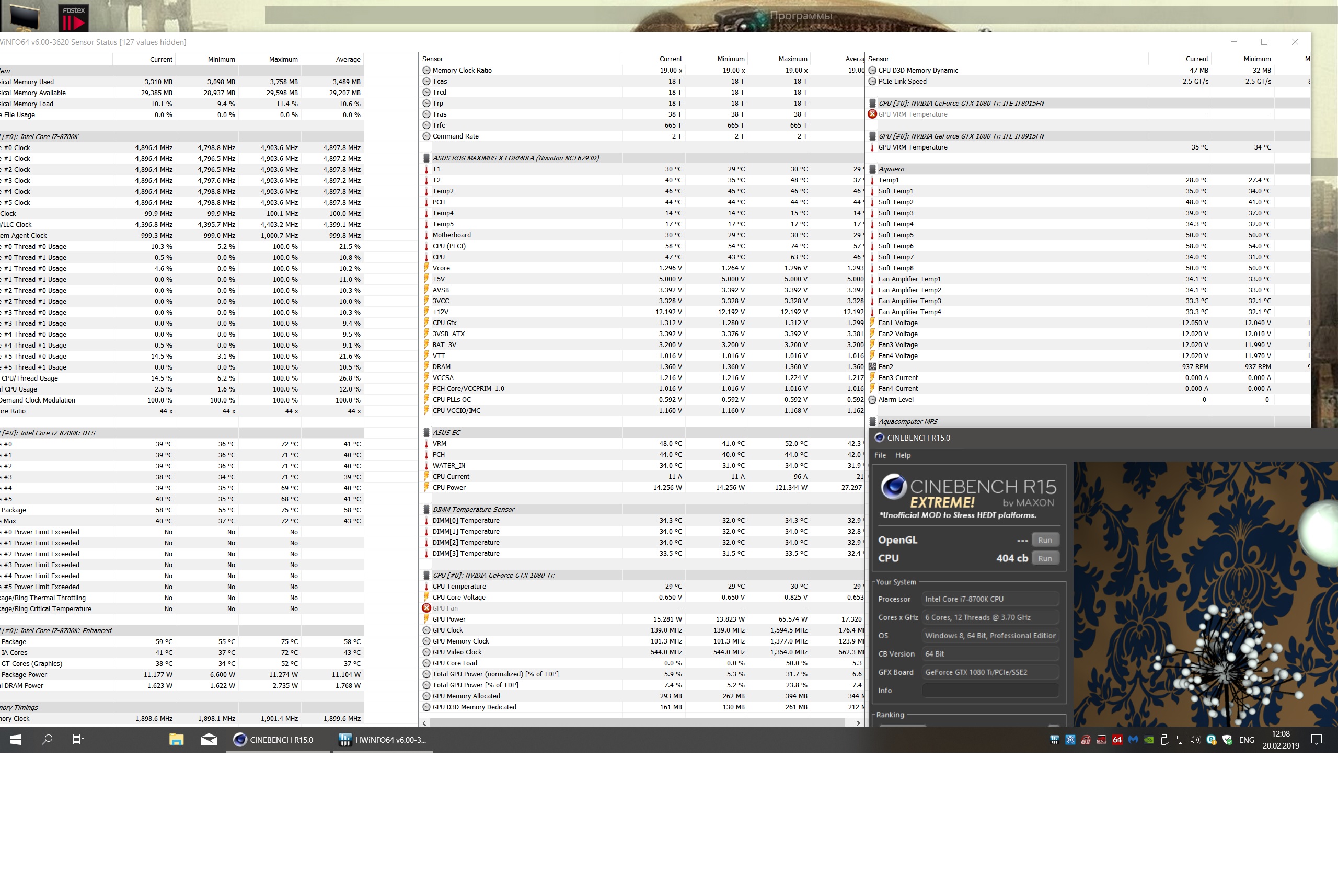Viewport: 1338px width, 896px height.
Task: Click the ESET security tray icon
Action: [1211, 739]
